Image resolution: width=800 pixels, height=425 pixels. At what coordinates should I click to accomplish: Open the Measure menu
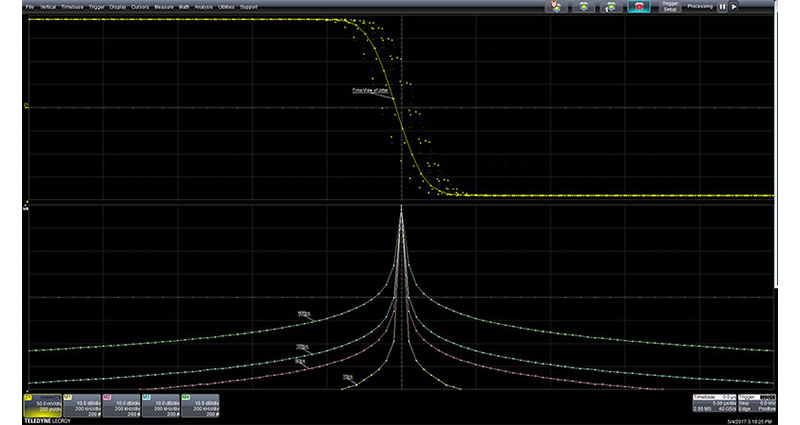pos(164,6)
